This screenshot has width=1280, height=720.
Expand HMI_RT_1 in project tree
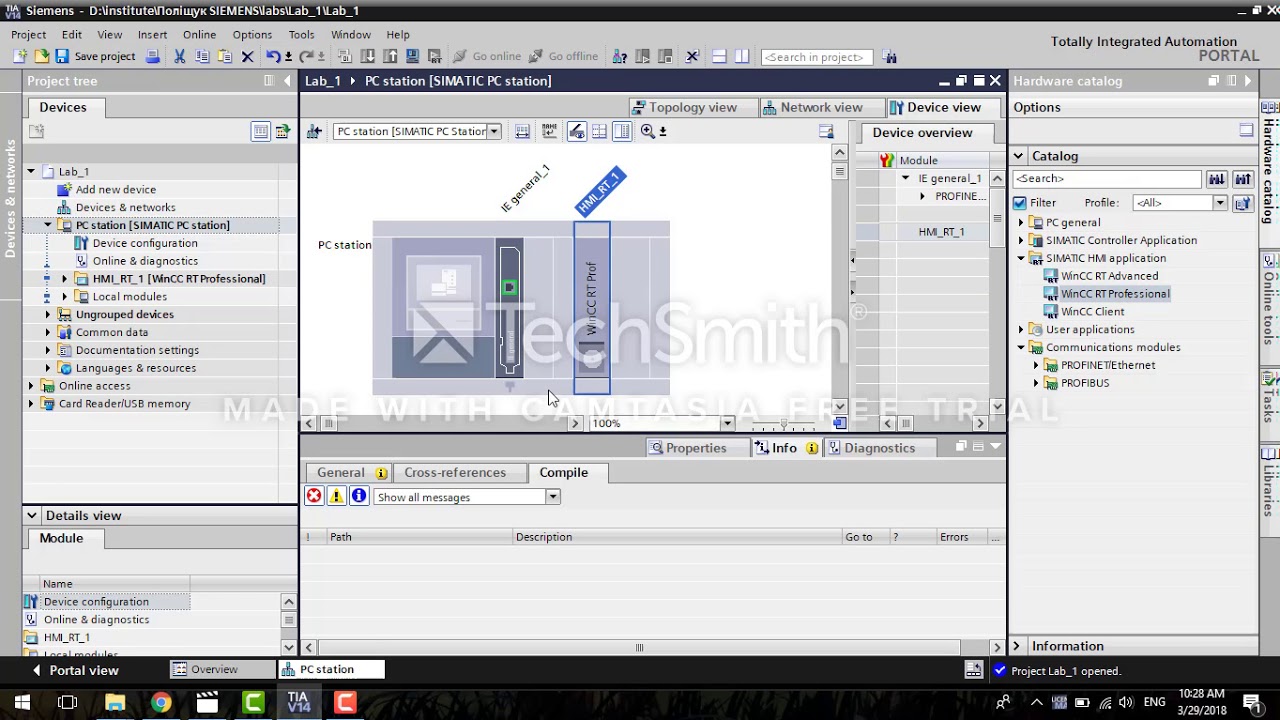click(65, 279)
